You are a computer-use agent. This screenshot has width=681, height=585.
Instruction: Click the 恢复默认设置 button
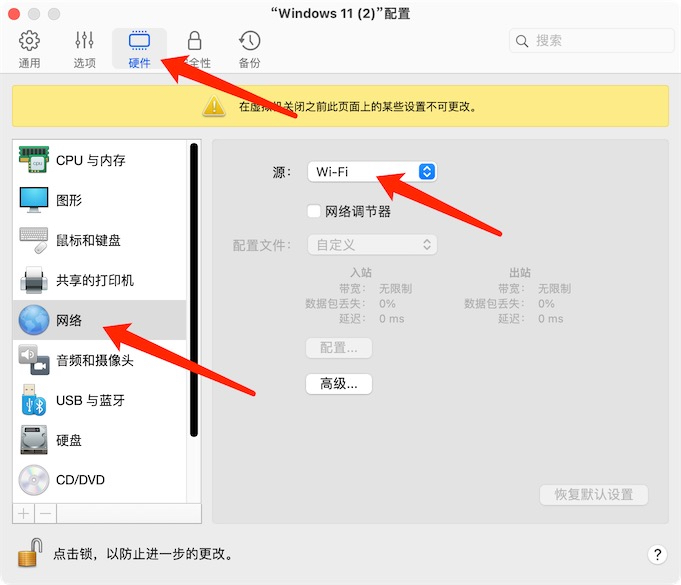coord(594,495)
